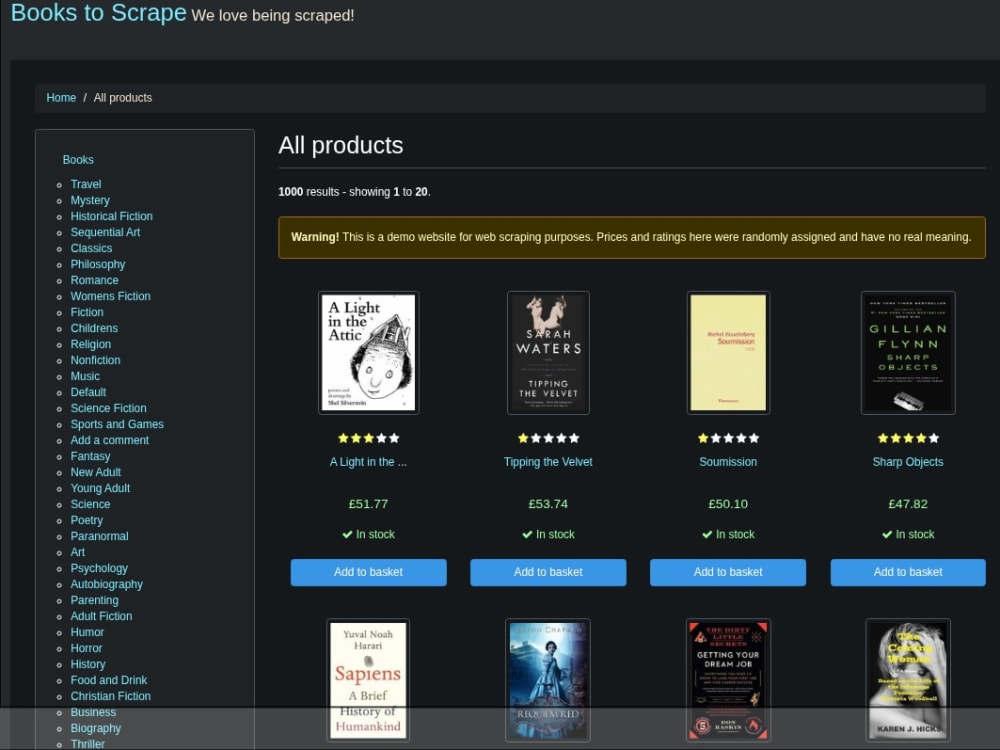Add Sharp Objects to basket
1000x750 pixels.
(x=908, y=572)
